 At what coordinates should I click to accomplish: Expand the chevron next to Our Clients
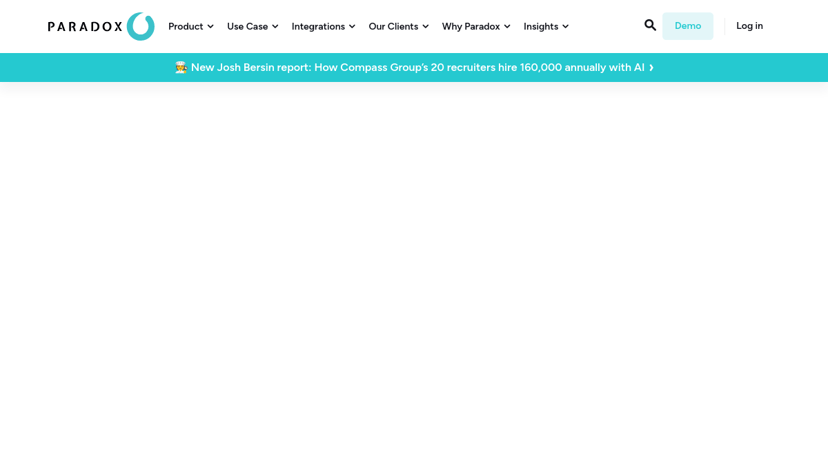pos(426,26)
